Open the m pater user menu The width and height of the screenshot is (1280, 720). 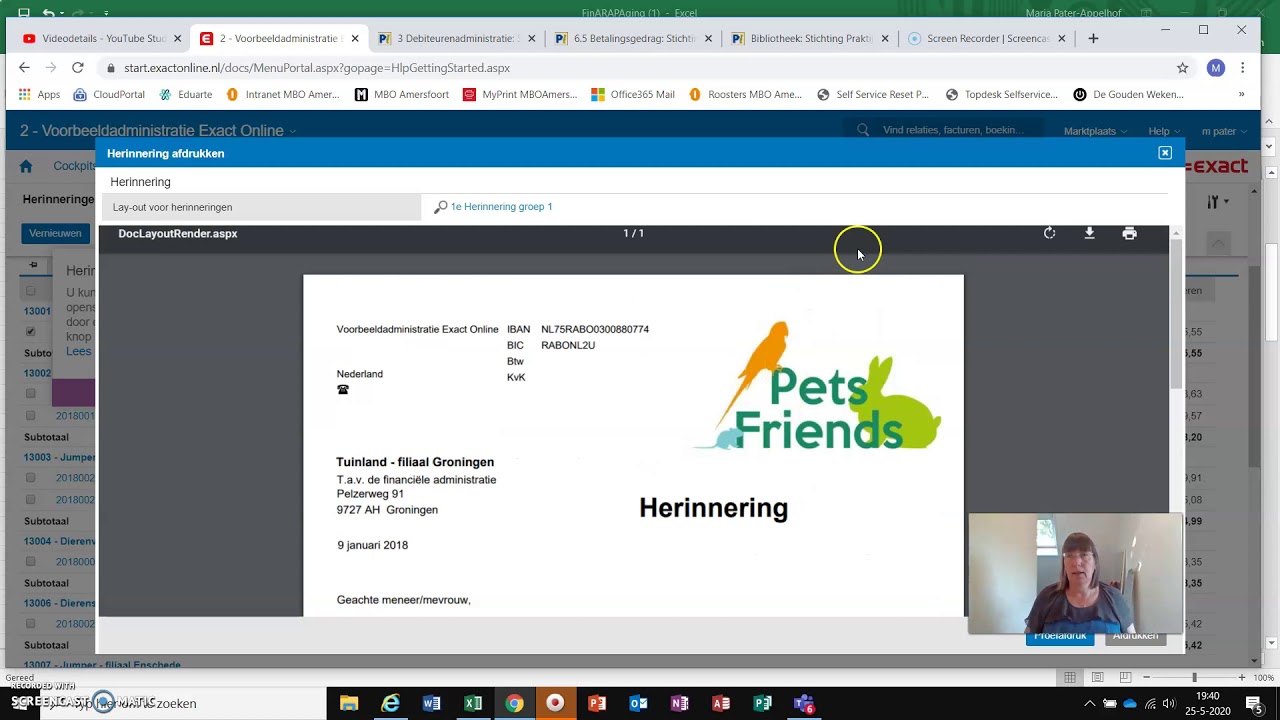(1224, 131)
